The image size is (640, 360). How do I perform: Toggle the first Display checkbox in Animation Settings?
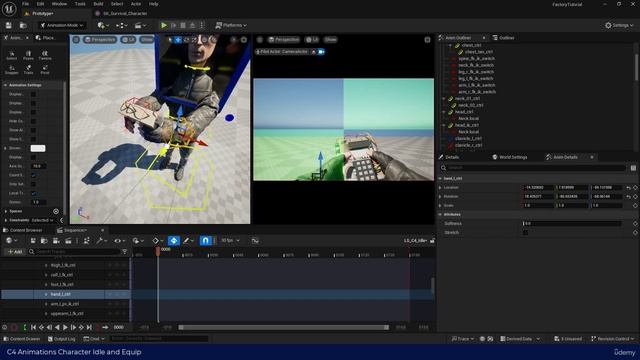pyautogui.click(x=33, y=94)
